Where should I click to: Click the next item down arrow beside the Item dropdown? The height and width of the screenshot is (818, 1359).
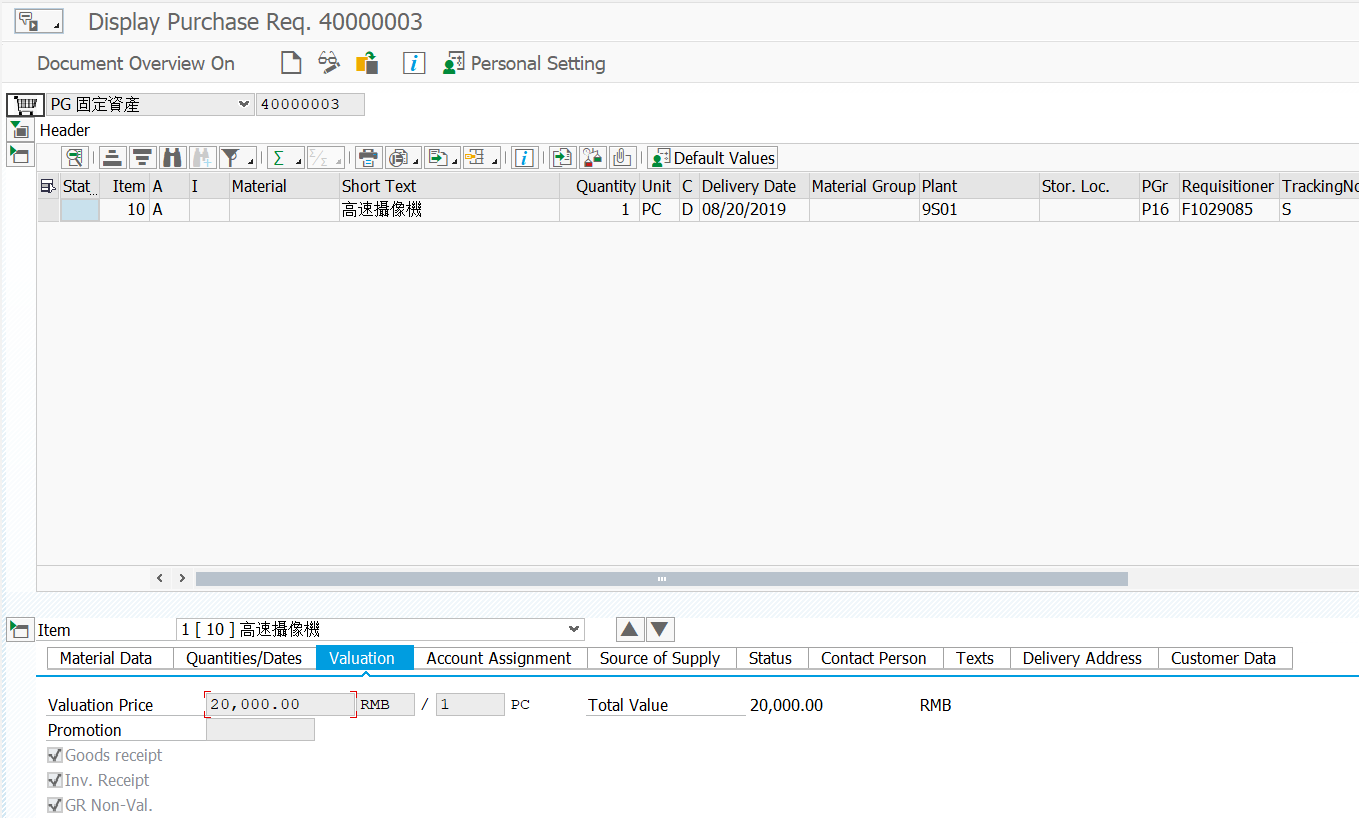(659, 629)
